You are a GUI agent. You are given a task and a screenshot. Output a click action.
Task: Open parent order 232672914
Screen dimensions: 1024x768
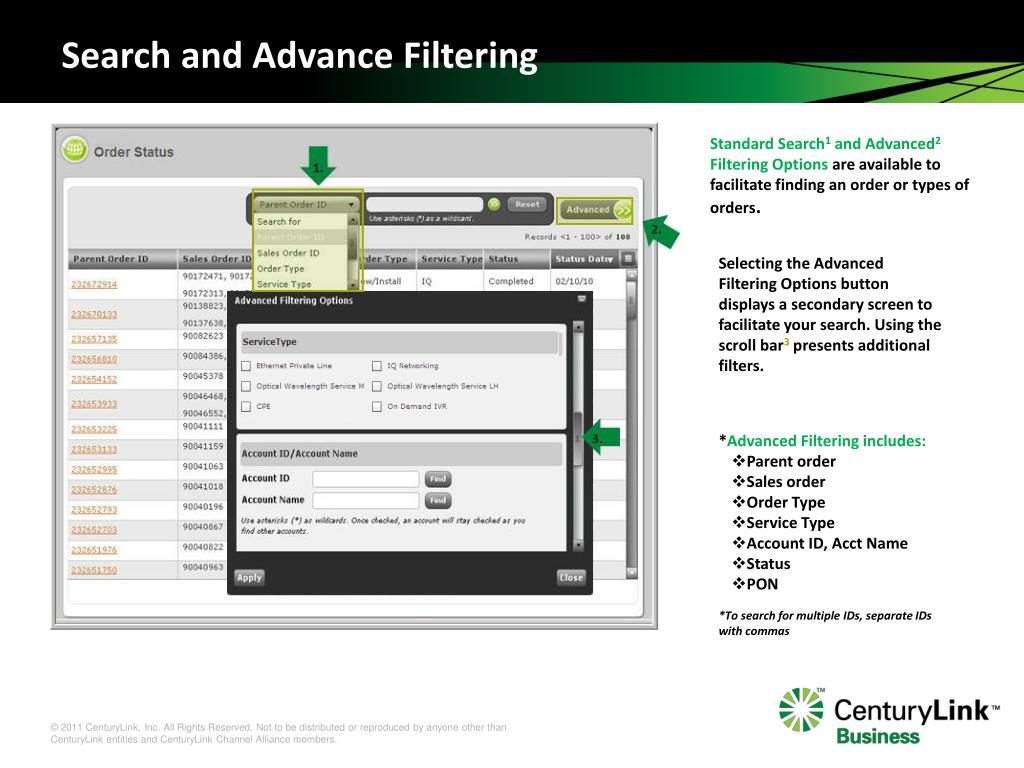(94, 284)
